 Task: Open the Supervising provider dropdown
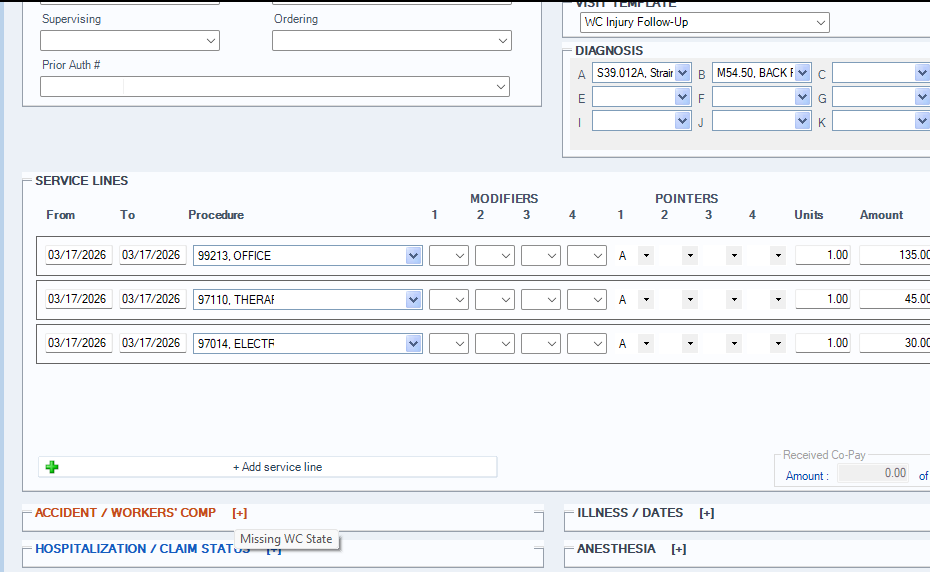tap(211, 41)
